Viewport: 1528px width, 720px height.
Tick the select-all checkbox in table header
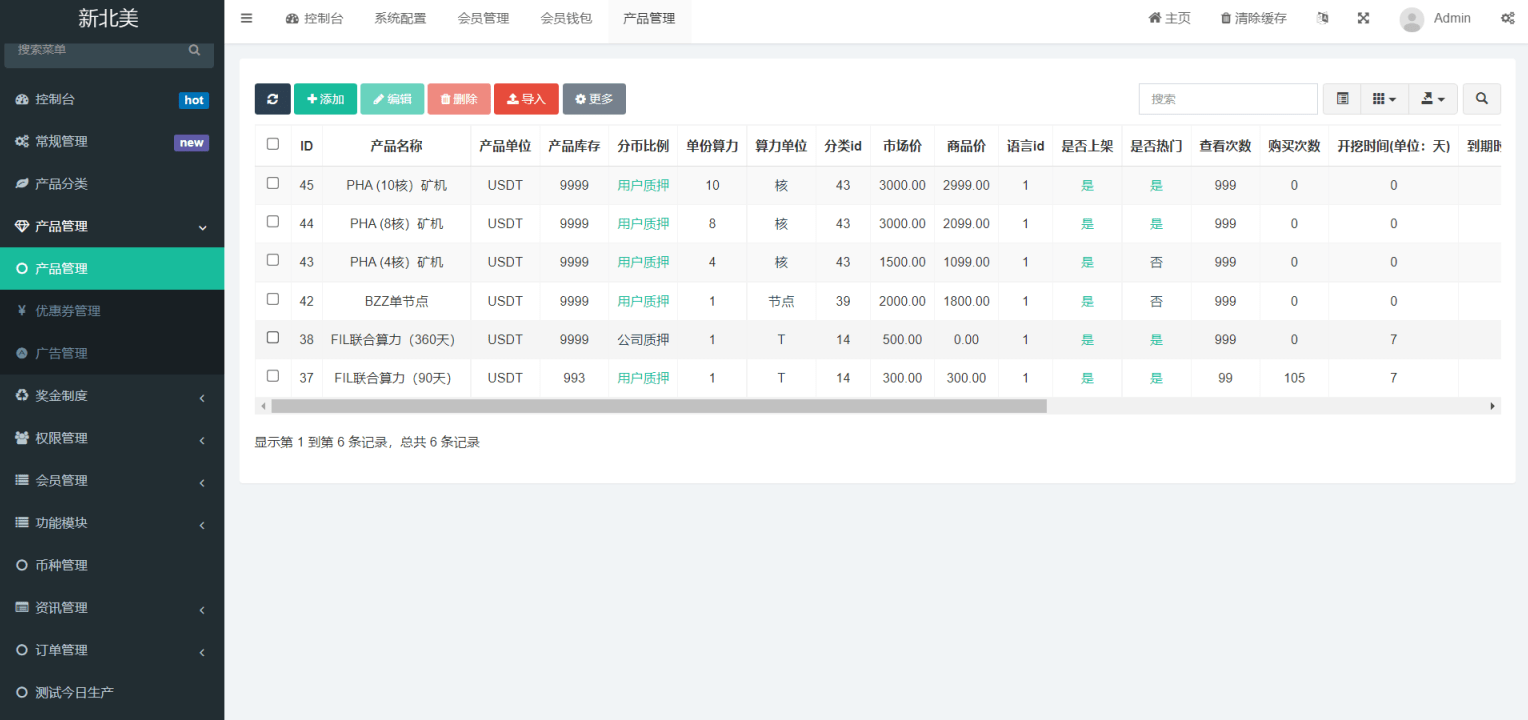click(273, 144)
